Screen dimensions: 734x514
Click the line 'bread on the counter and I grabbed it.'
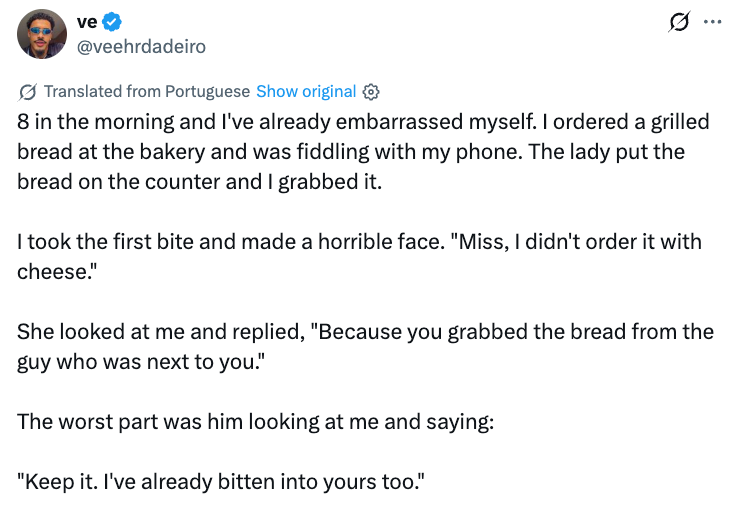pos(199,182)
